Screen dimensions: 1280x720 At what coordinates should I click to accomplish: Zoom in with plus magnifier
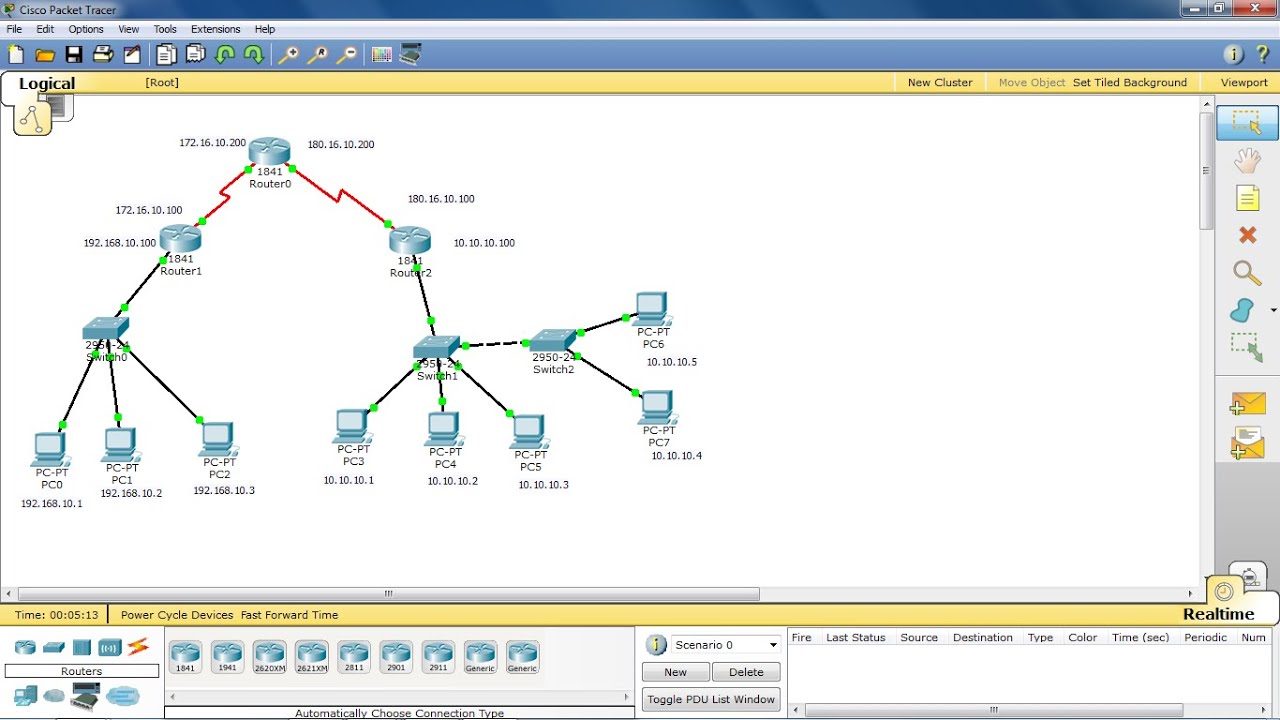288,55
